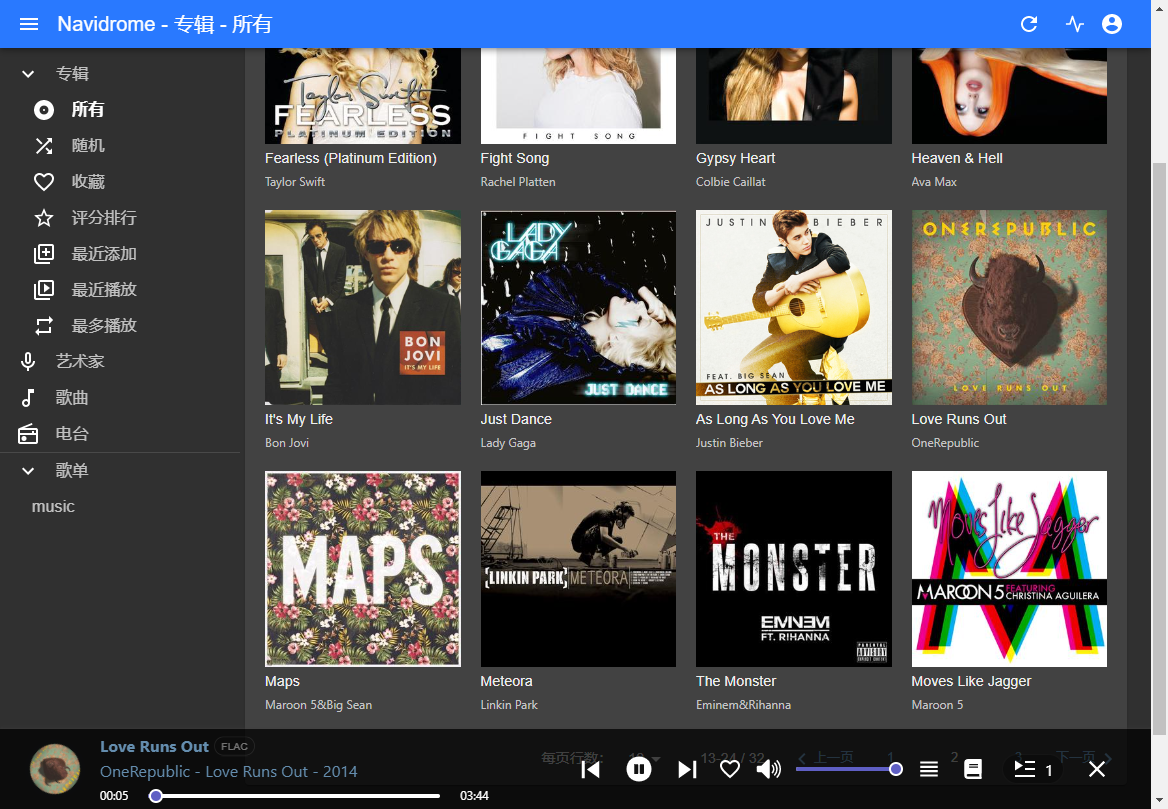1168x809 pixels.
Task: Collapse the 歌单 section chevron
Action: click(x=28, y=471)
